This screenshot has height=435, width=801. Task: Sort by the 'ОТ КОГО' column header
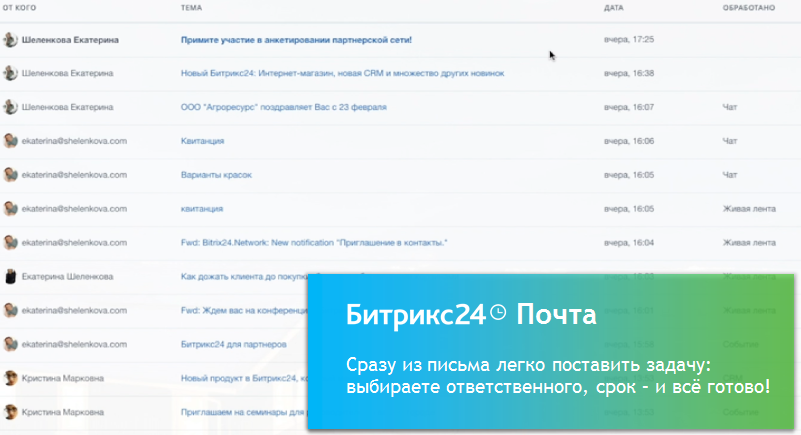[x=19, y=8]
